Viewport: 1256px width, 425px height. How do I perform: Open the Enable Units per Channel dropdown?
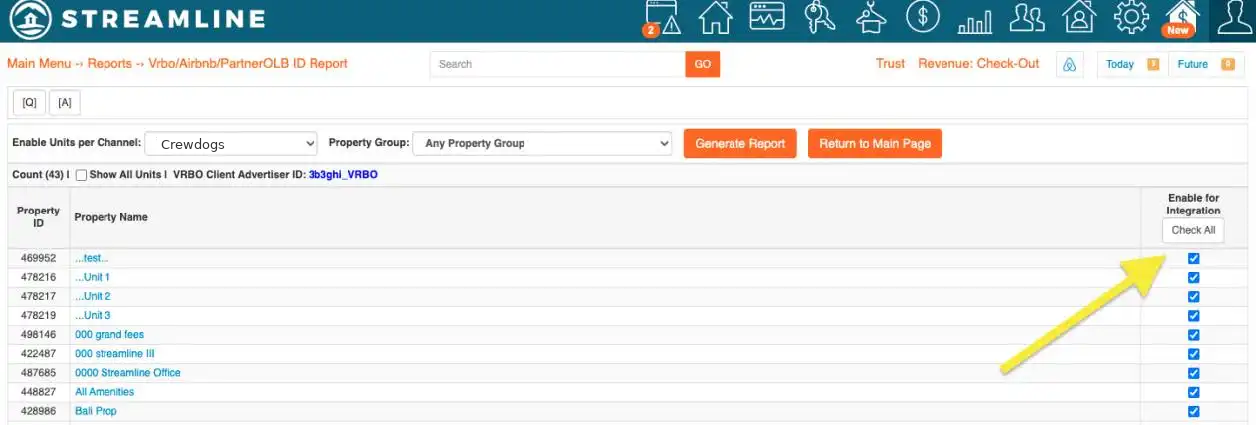(x=231, y=143)
